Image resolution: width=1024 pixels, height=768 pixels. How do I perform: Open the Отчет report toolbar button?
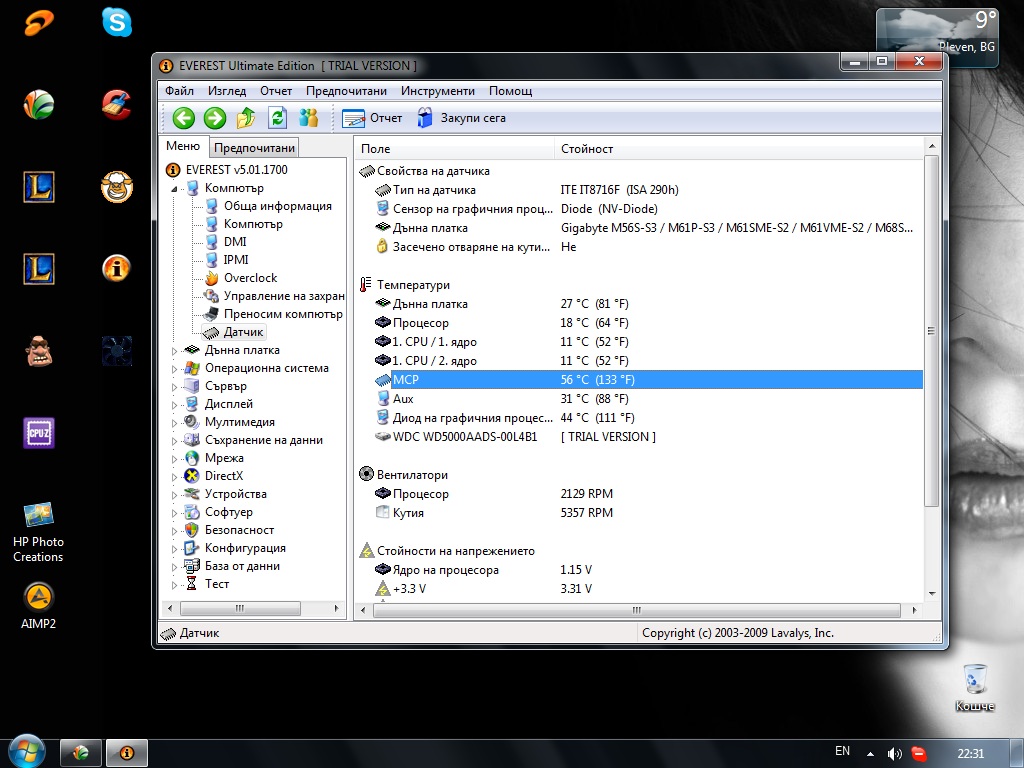point(372,118)
